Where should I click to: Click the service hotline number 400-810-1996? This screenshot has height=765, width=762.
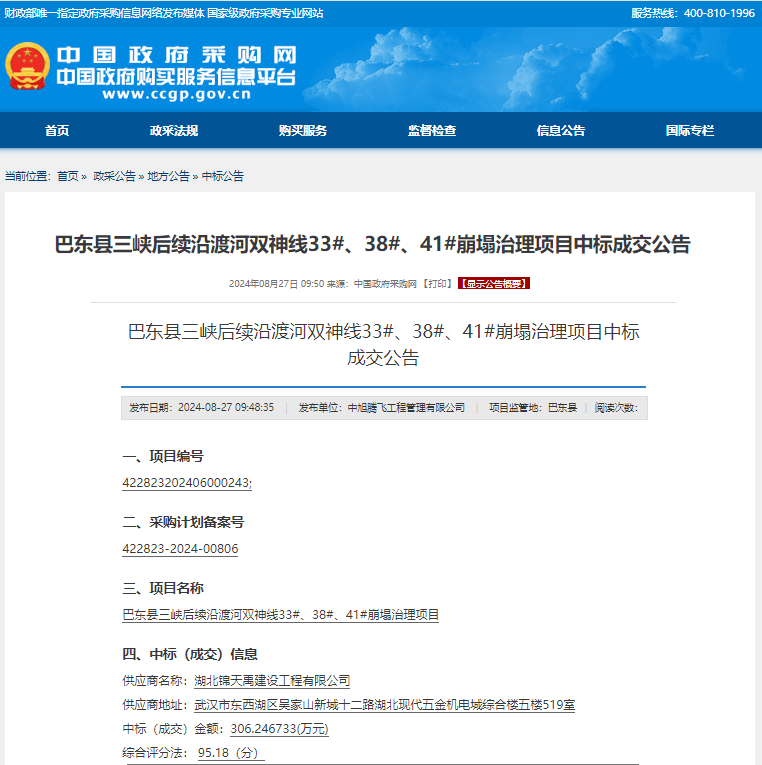coord(719,13)
